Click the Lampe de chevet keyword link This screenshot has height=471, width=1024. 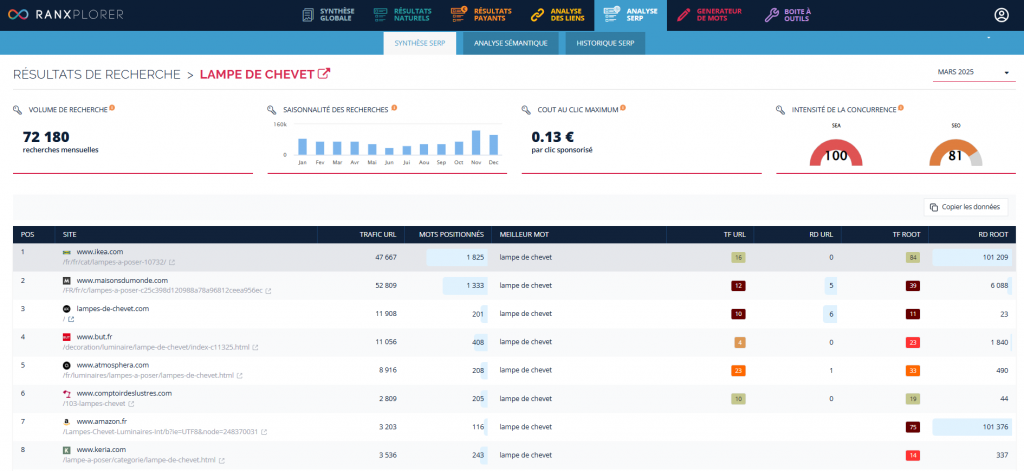(x=257, y=74)
